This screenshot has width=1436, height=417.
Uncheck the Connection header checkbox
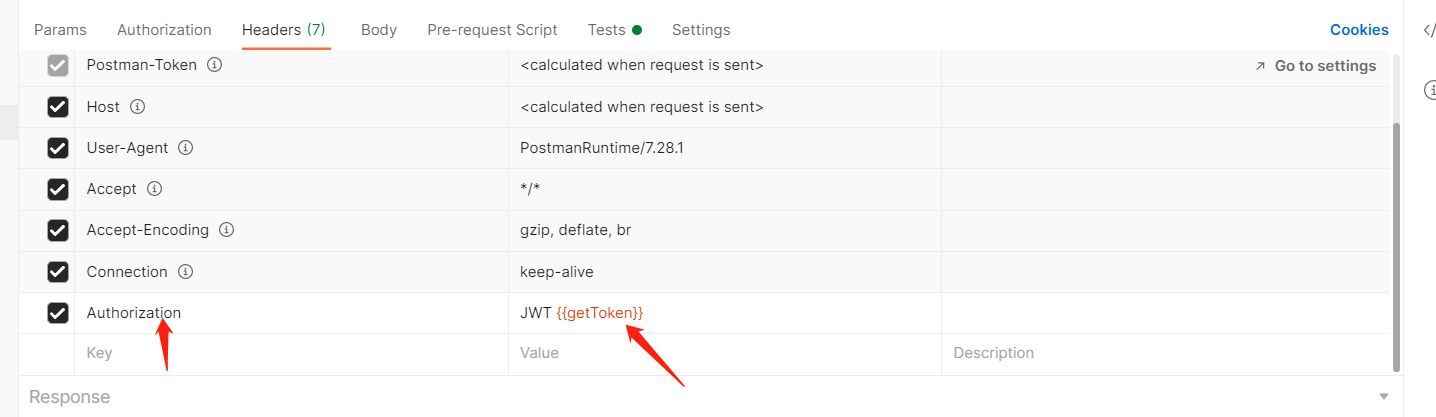click(x=58, y=272)
